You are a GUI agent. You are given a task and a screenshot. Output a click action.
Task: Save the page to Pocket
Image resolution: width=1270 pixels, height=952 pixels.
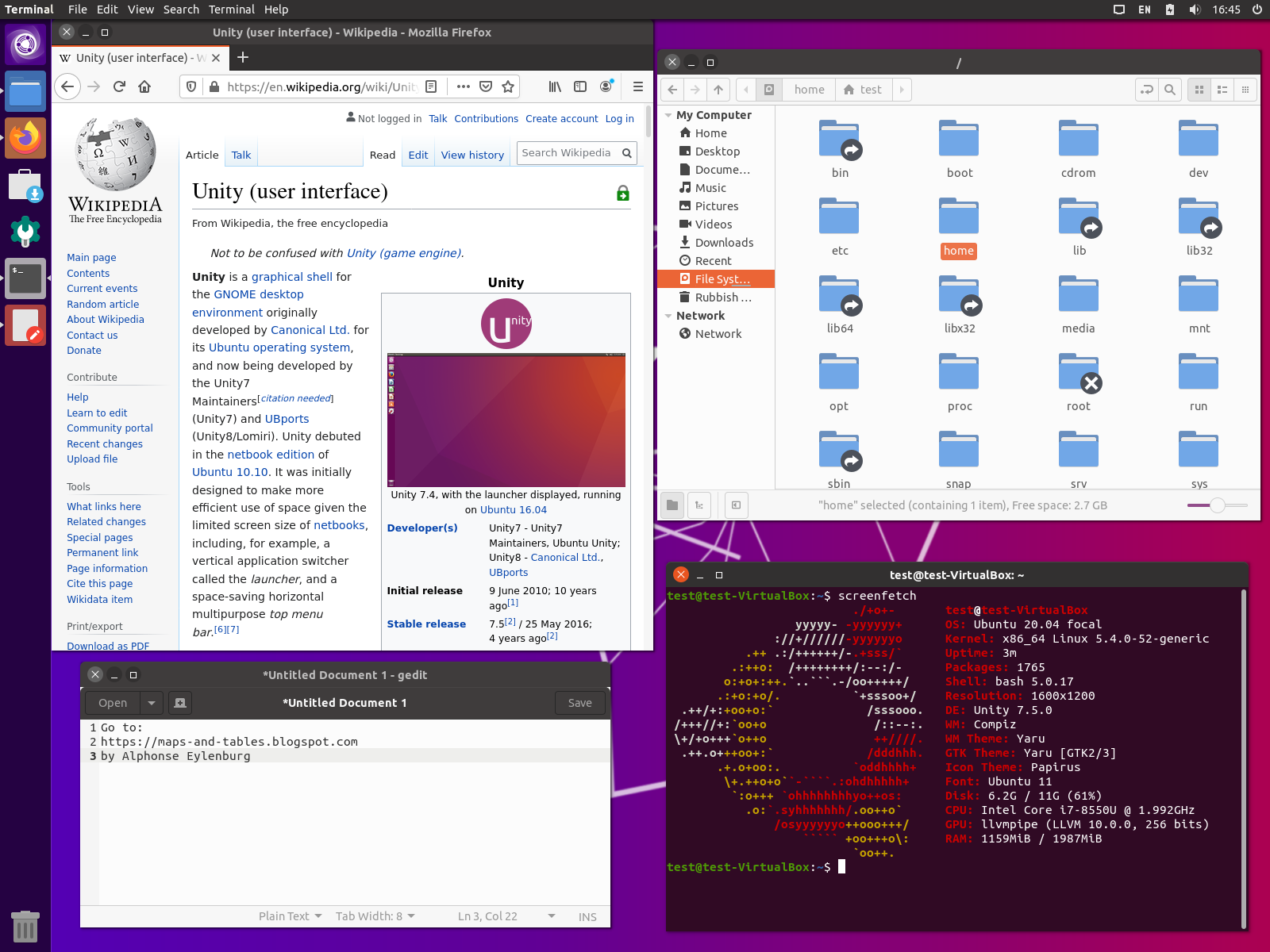click(x=486, y=86)
